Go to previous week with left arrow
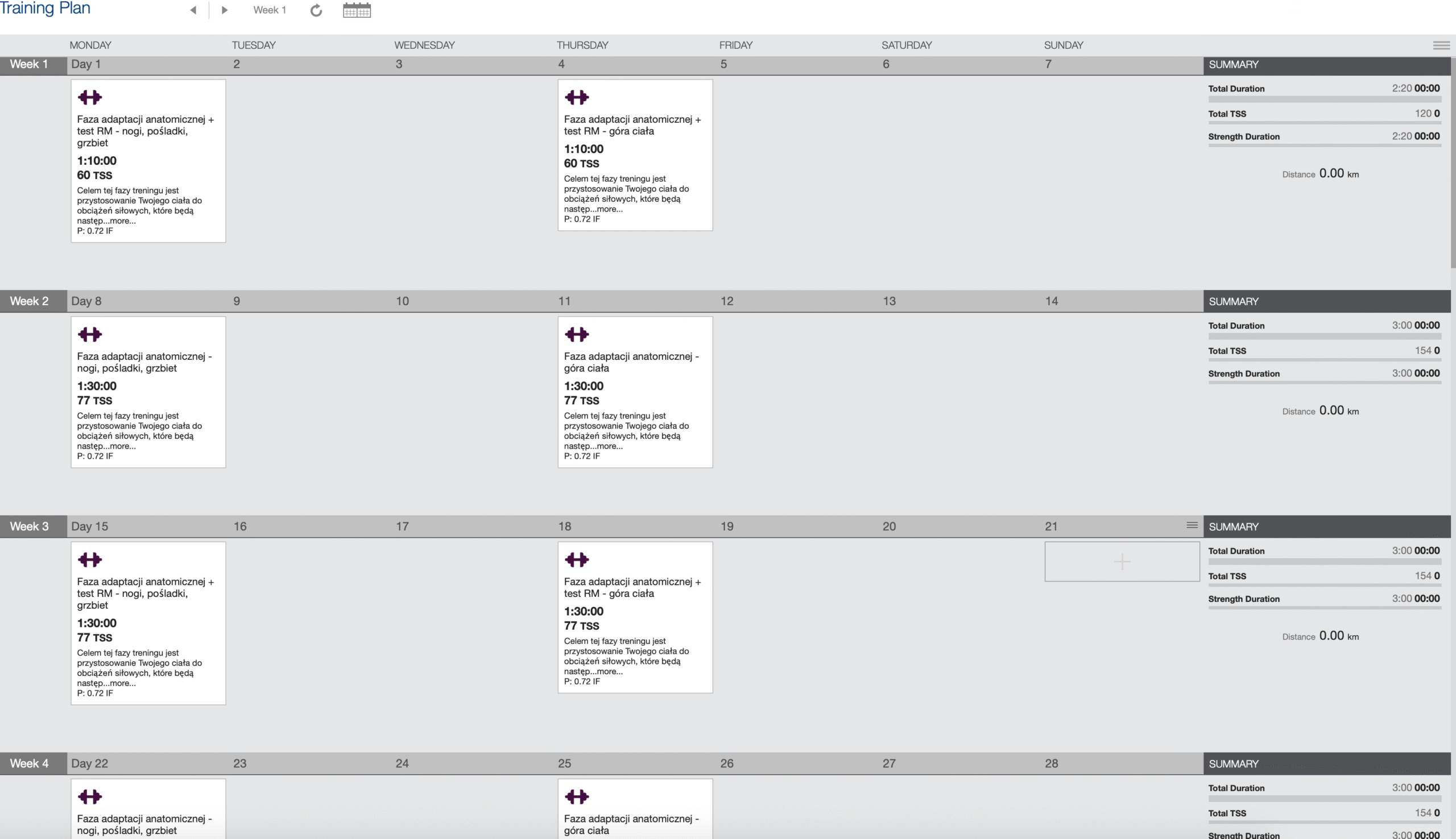This screenshot has width=1456, height=839. (193, 10)
